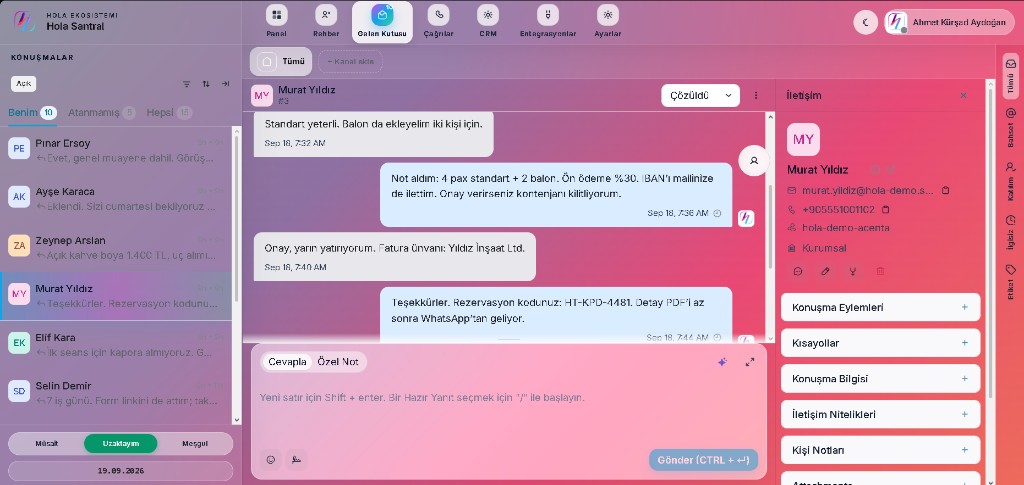Expand the Konuşma Bilgisi section
This screenshot has width=1024, height=485.
(x=880, y=379)
